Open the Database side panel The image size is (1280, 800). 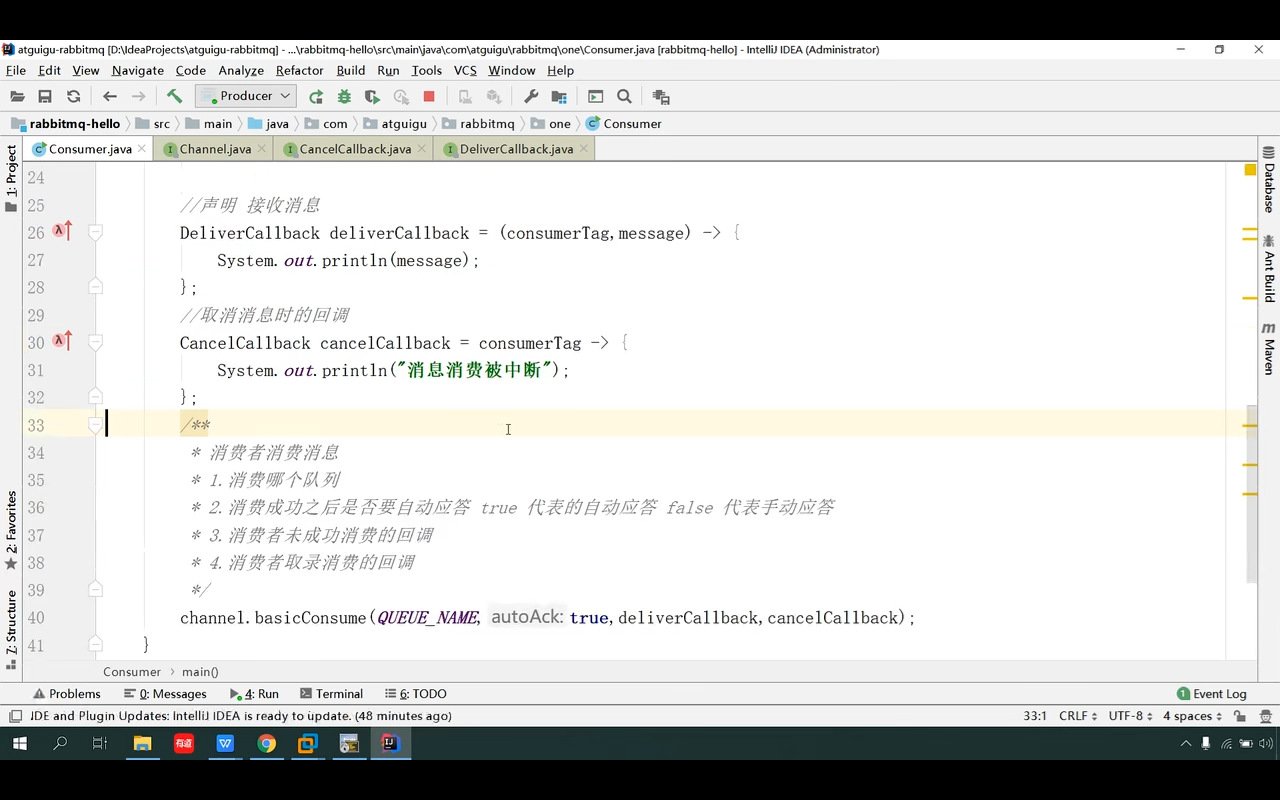point(1269,180)
